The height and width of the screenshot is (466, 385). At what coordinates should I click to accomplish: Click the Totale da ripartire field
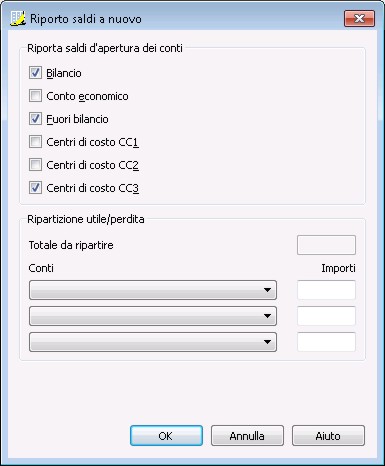coord(326,245)
